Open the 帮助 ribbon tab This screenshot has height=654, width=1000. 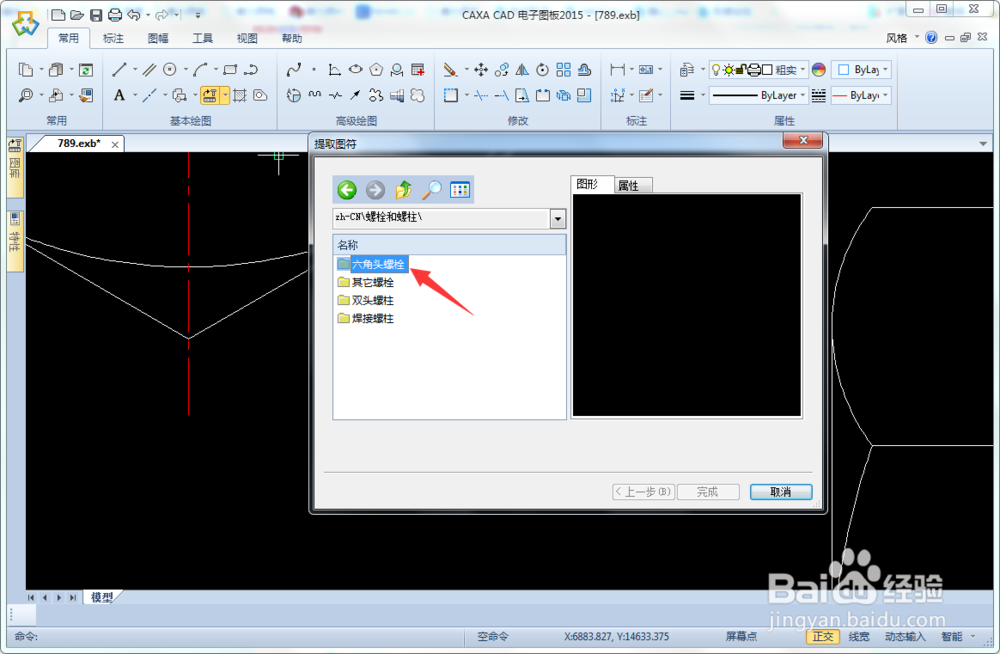coord(291,38)
